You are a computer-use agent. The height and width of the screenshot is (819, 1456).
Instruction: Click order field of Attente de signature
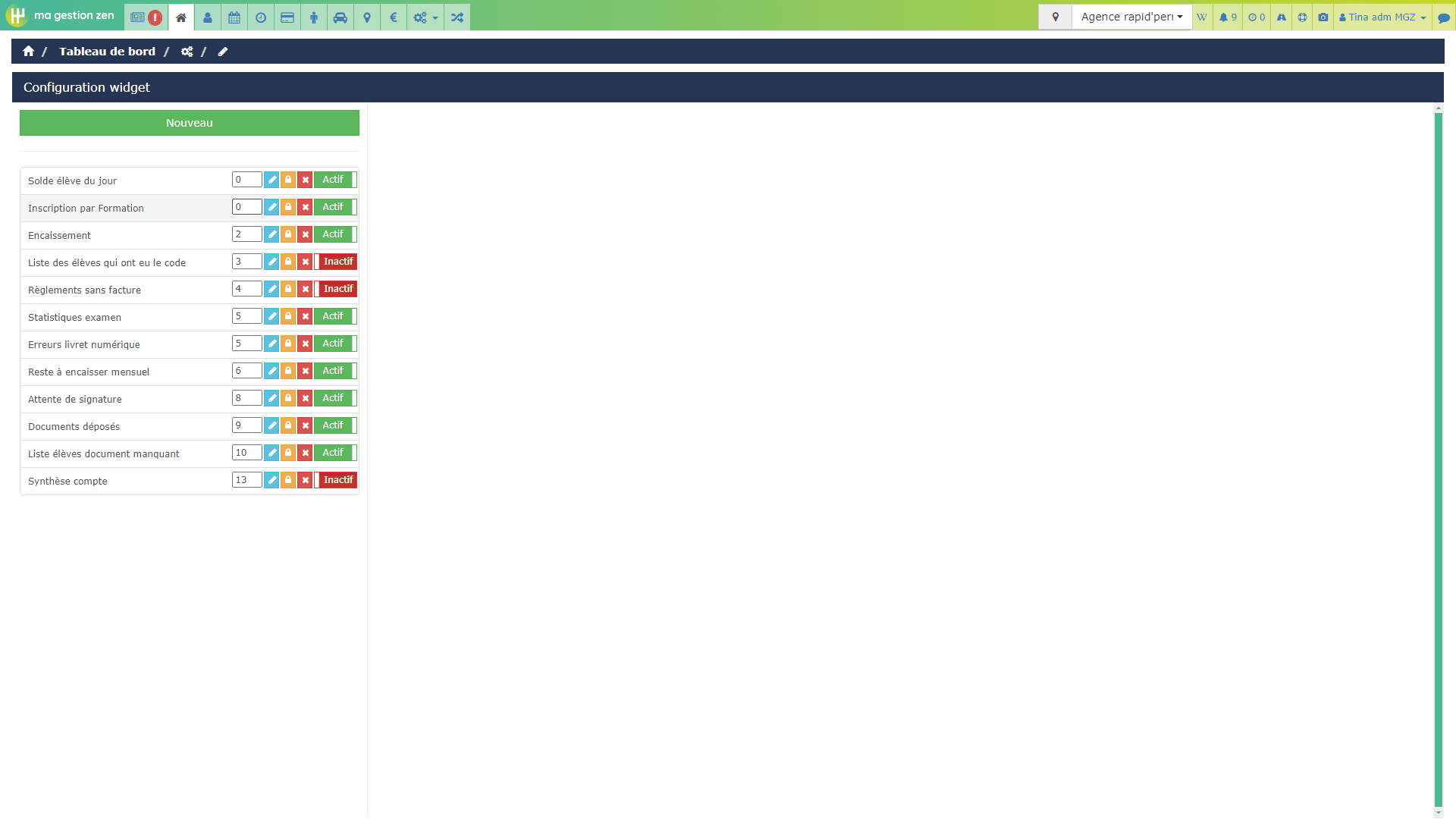point(246,398)
